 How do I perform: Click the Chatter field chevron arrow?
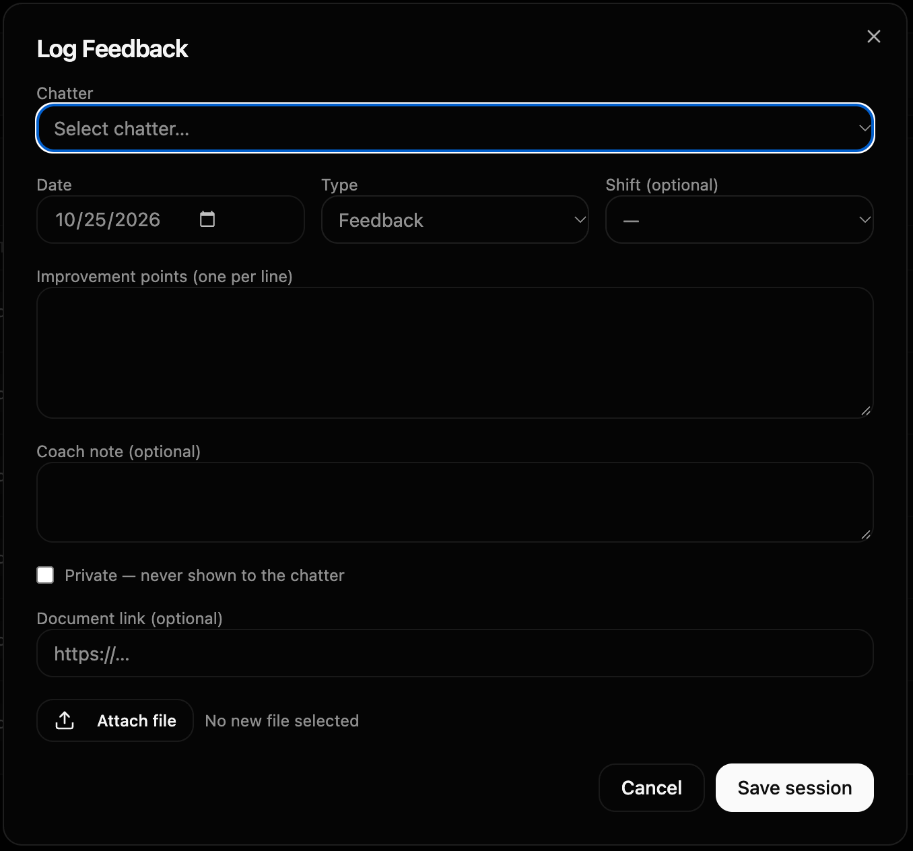865,128
